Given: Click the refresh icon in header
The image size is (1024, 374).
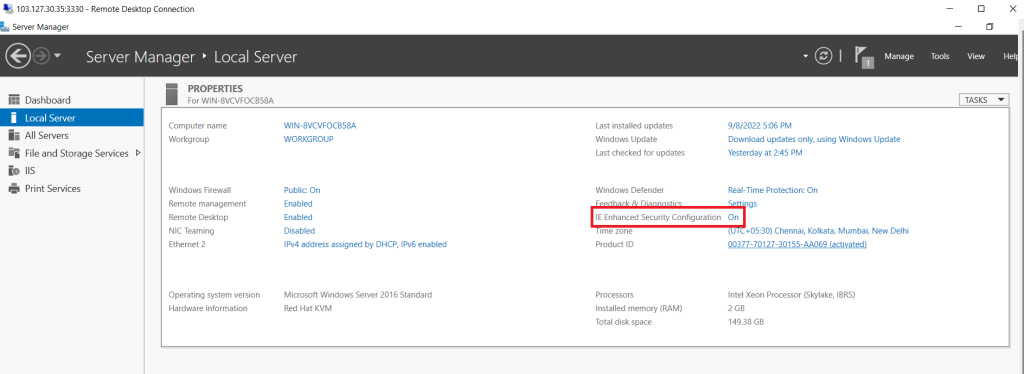Looking at the screenshot, I should click(x=824, y=56).
